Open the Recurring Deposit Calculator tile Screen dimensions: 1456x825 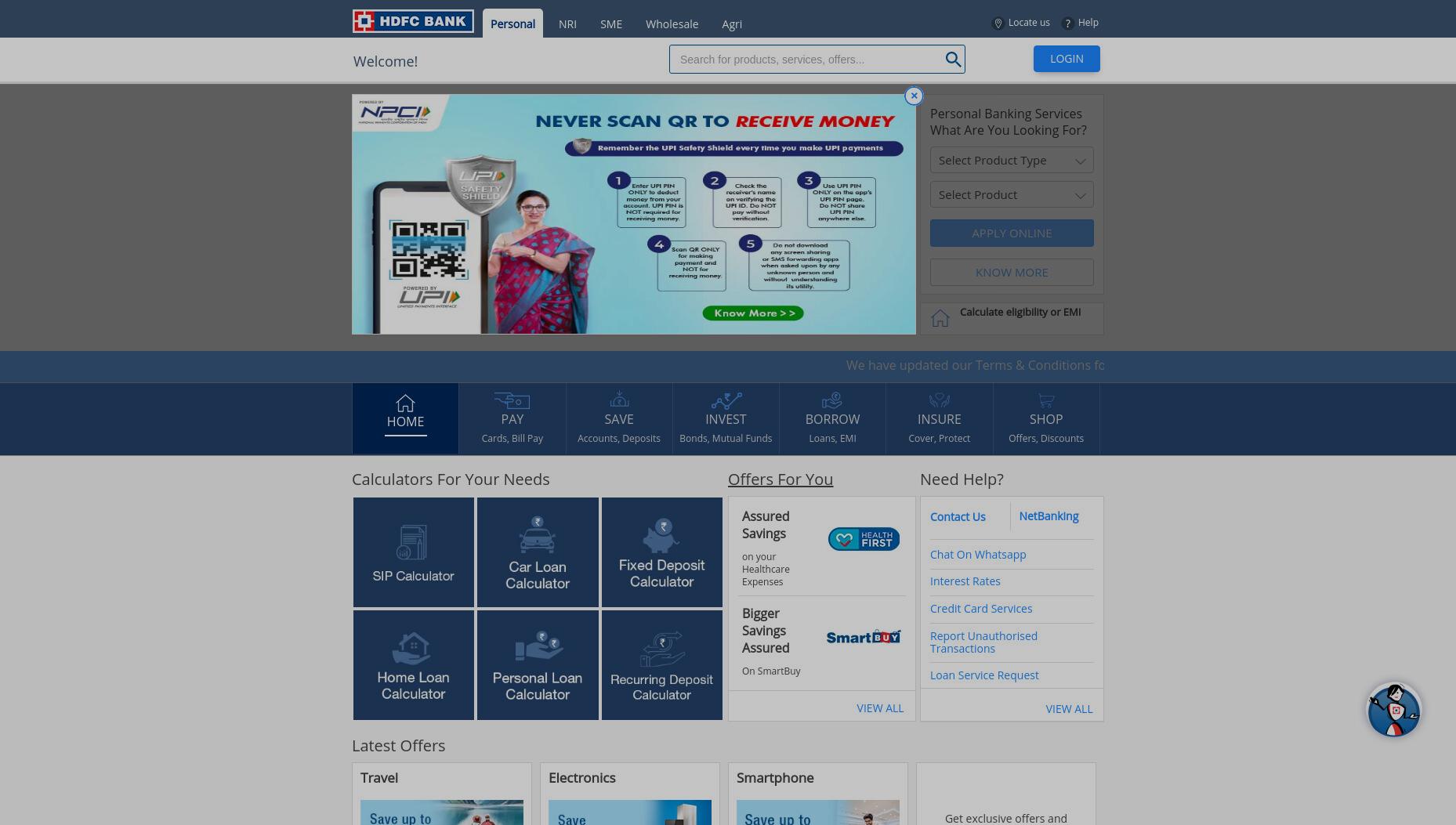662,665
